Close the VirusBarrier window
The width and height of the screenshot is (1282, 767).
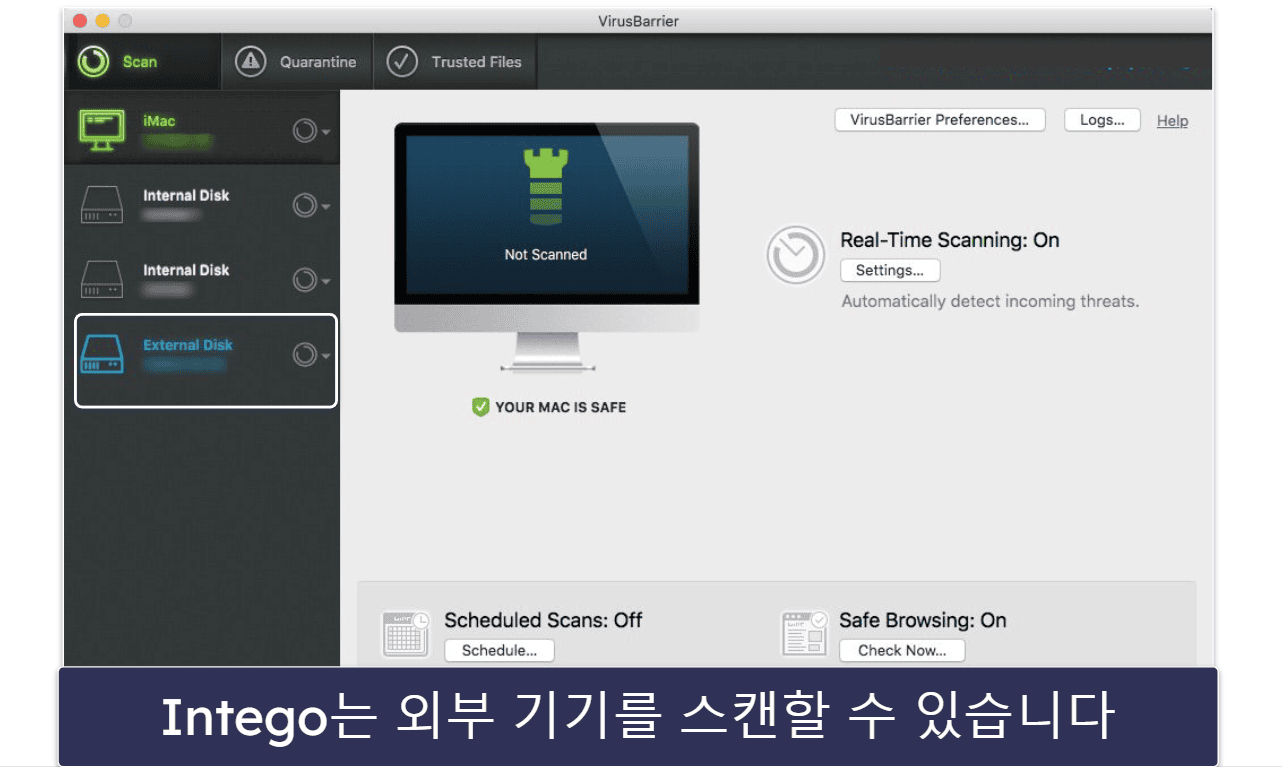(x=81, y=20)
